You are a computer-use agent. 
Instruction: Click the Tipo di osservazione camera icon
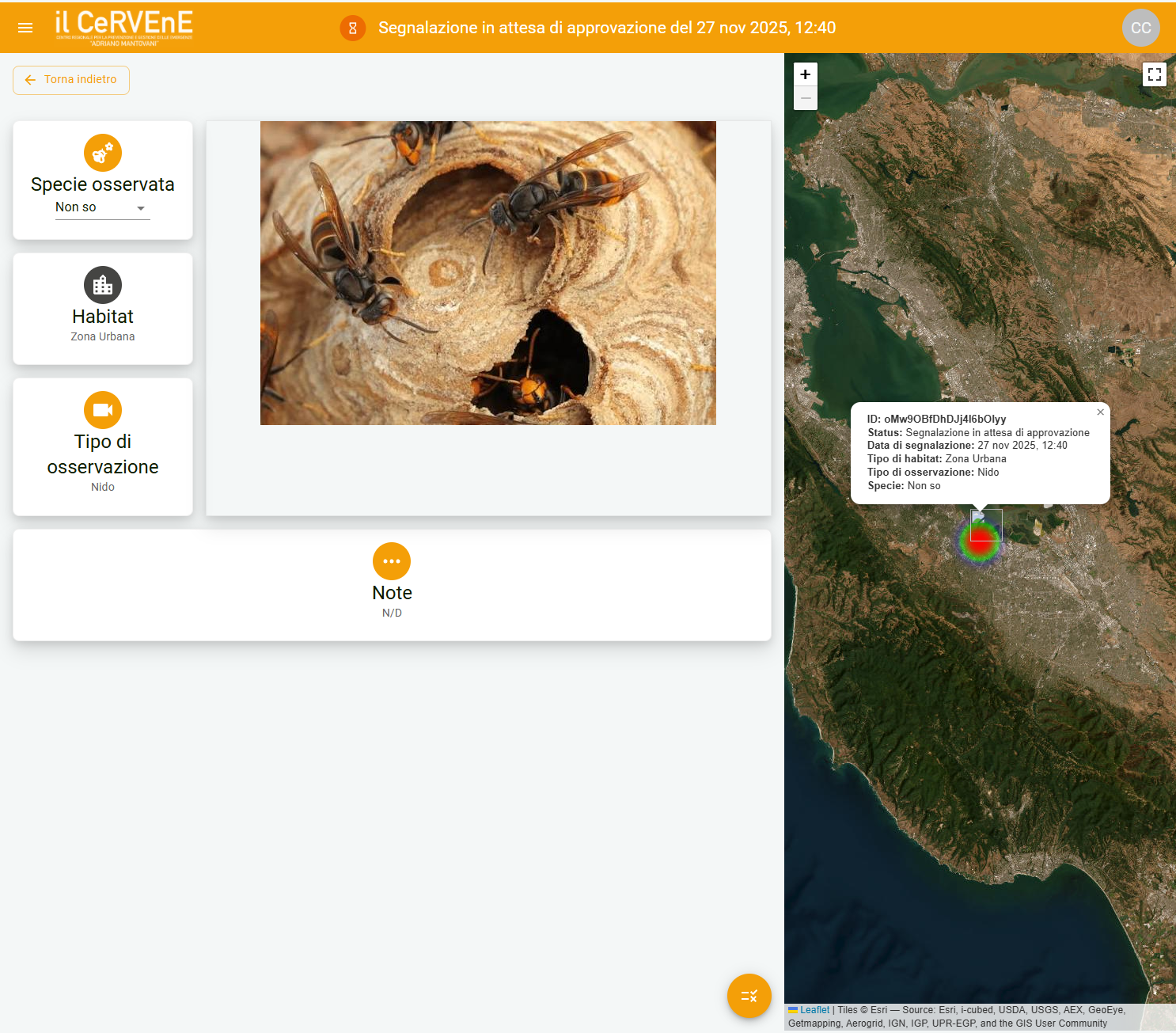(102, 410)
